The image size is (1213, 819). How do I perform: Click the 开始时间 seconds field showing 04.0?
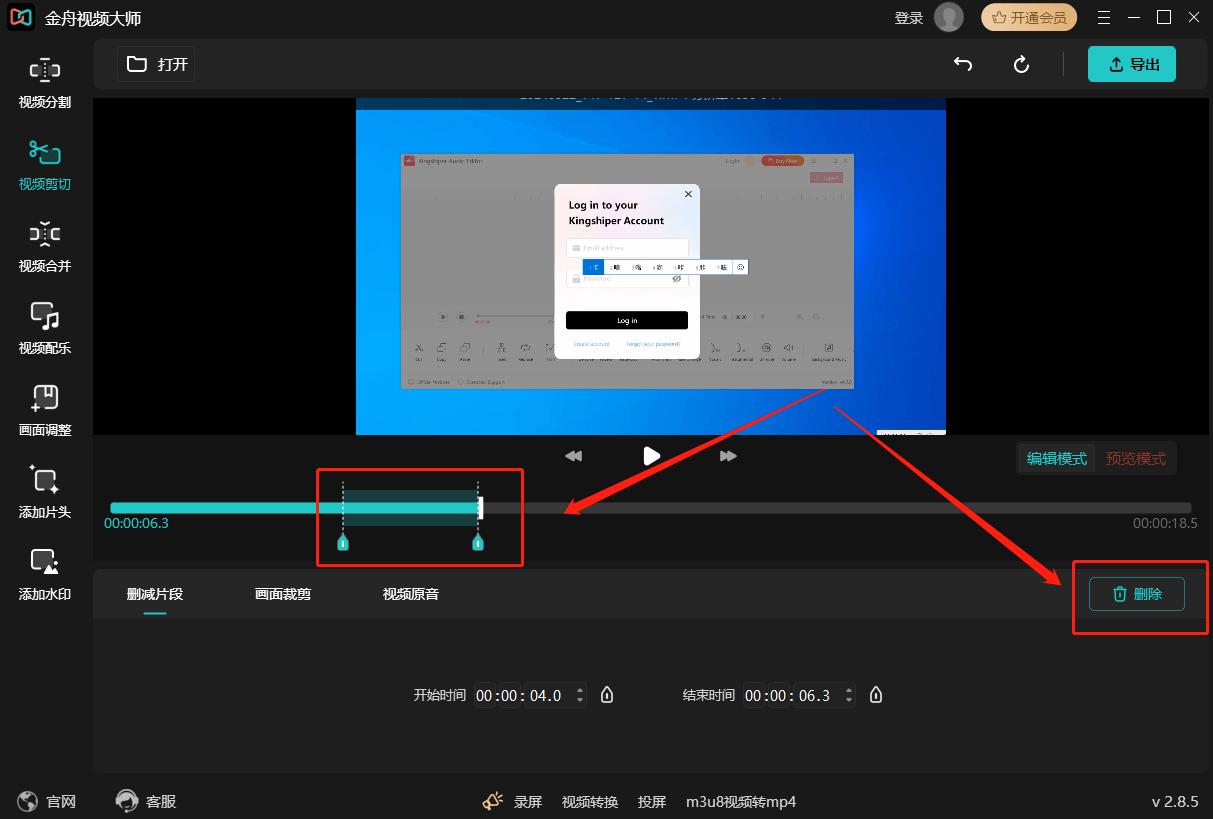(x=545, y=695)
